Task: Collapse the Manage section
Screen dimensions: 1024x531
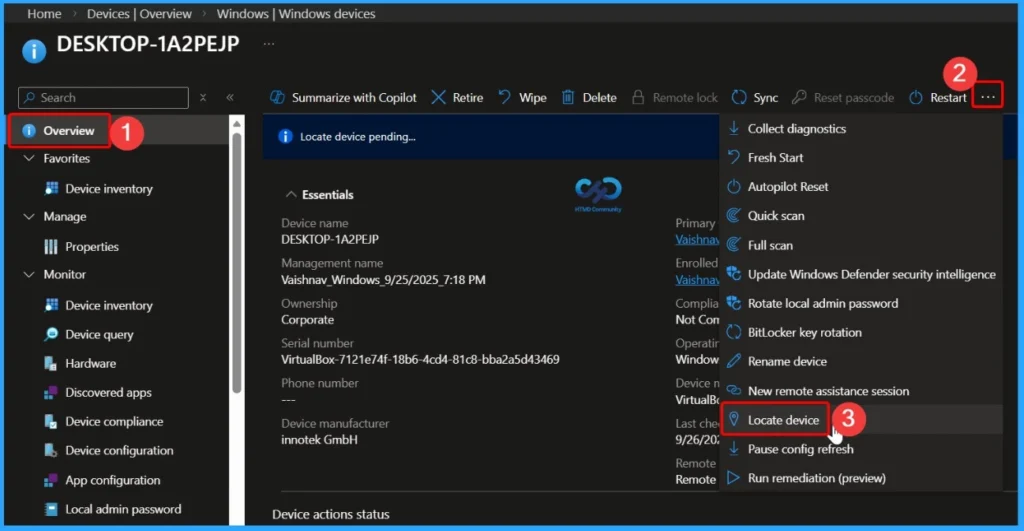Action: point(29,216)
